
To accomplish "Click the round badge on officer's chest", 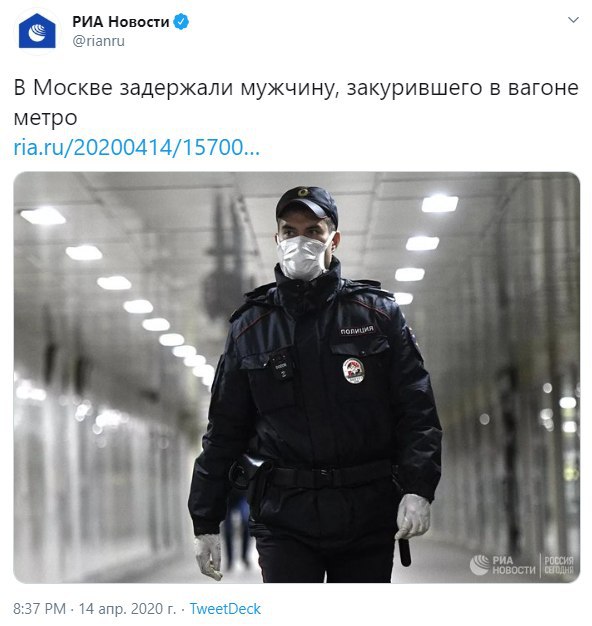I will [353, 370].
